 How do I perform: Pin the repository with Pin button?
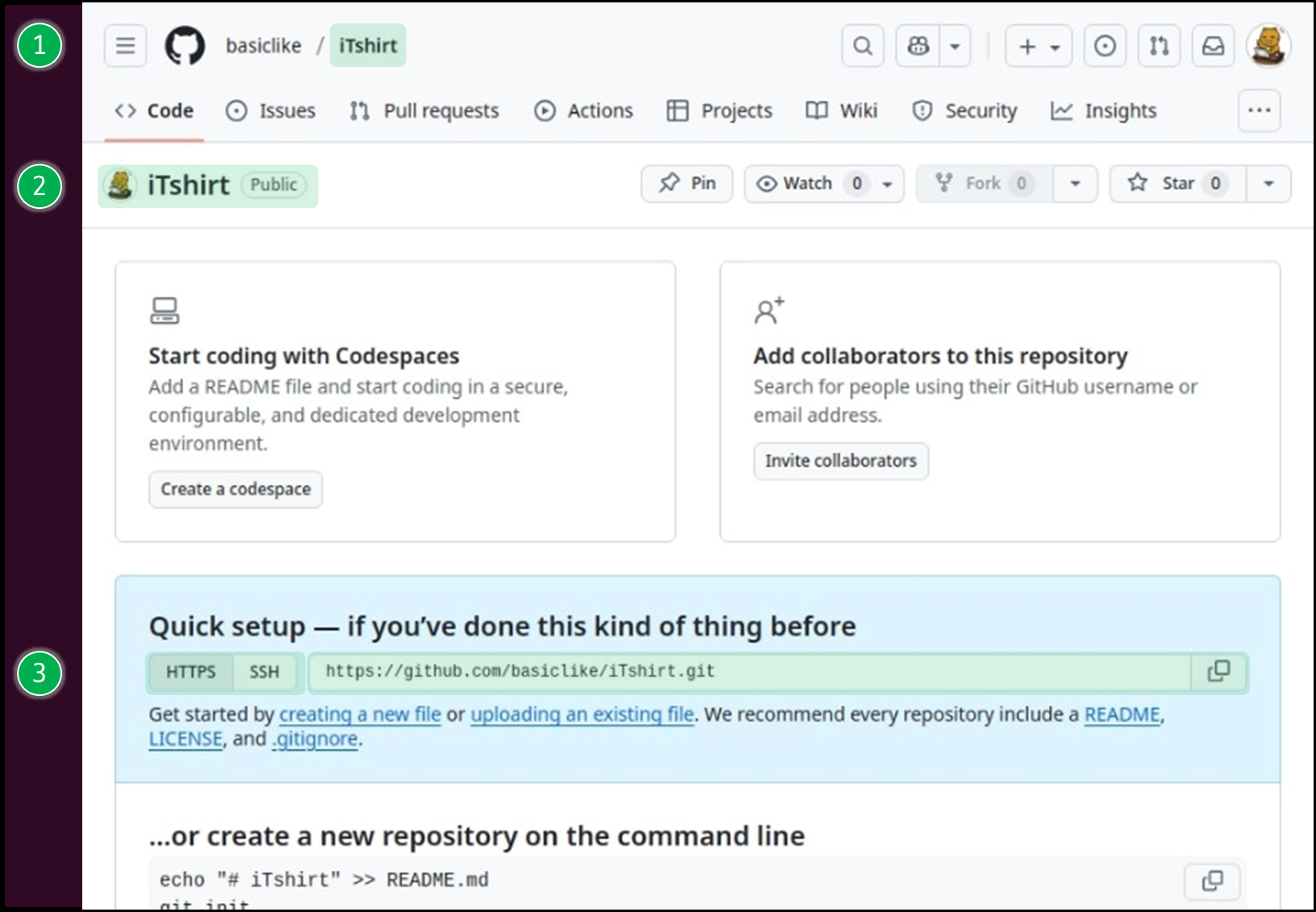click(x=687, y=184)
